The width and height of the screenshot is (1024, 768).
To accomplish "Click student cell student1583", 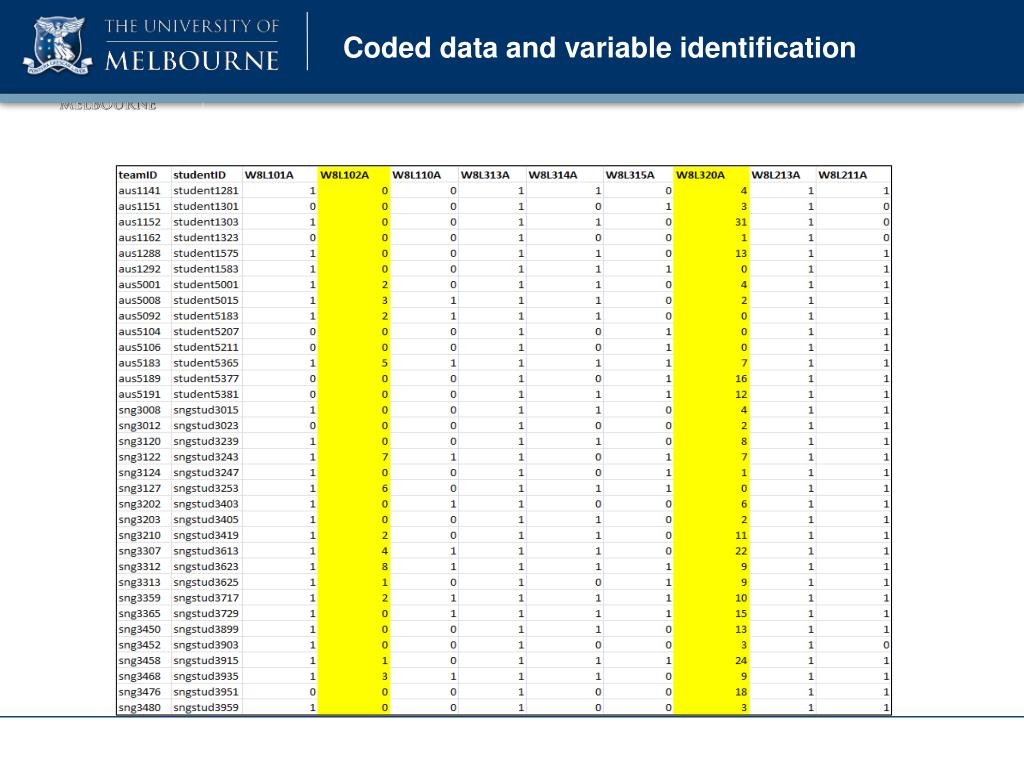I will [x=206, y=269].
